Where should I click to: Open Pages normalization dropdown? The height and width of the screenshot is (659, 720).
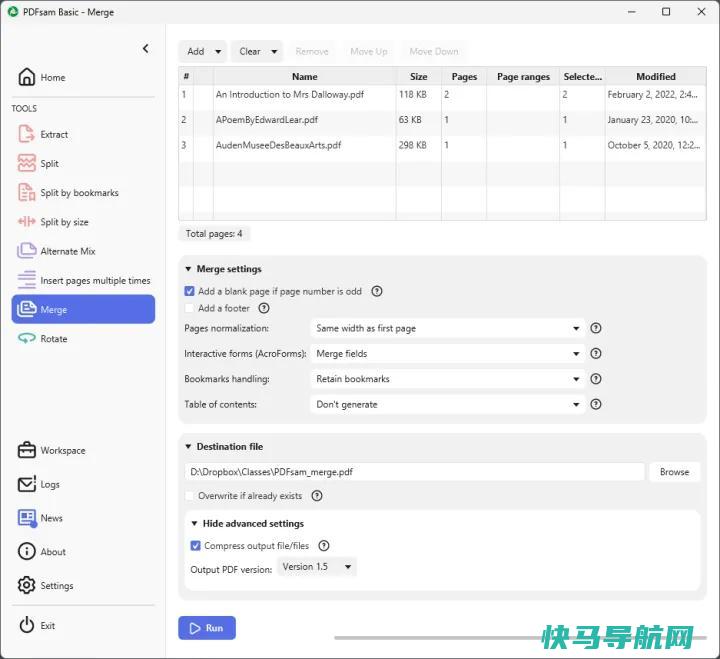[x=448, y=328]
